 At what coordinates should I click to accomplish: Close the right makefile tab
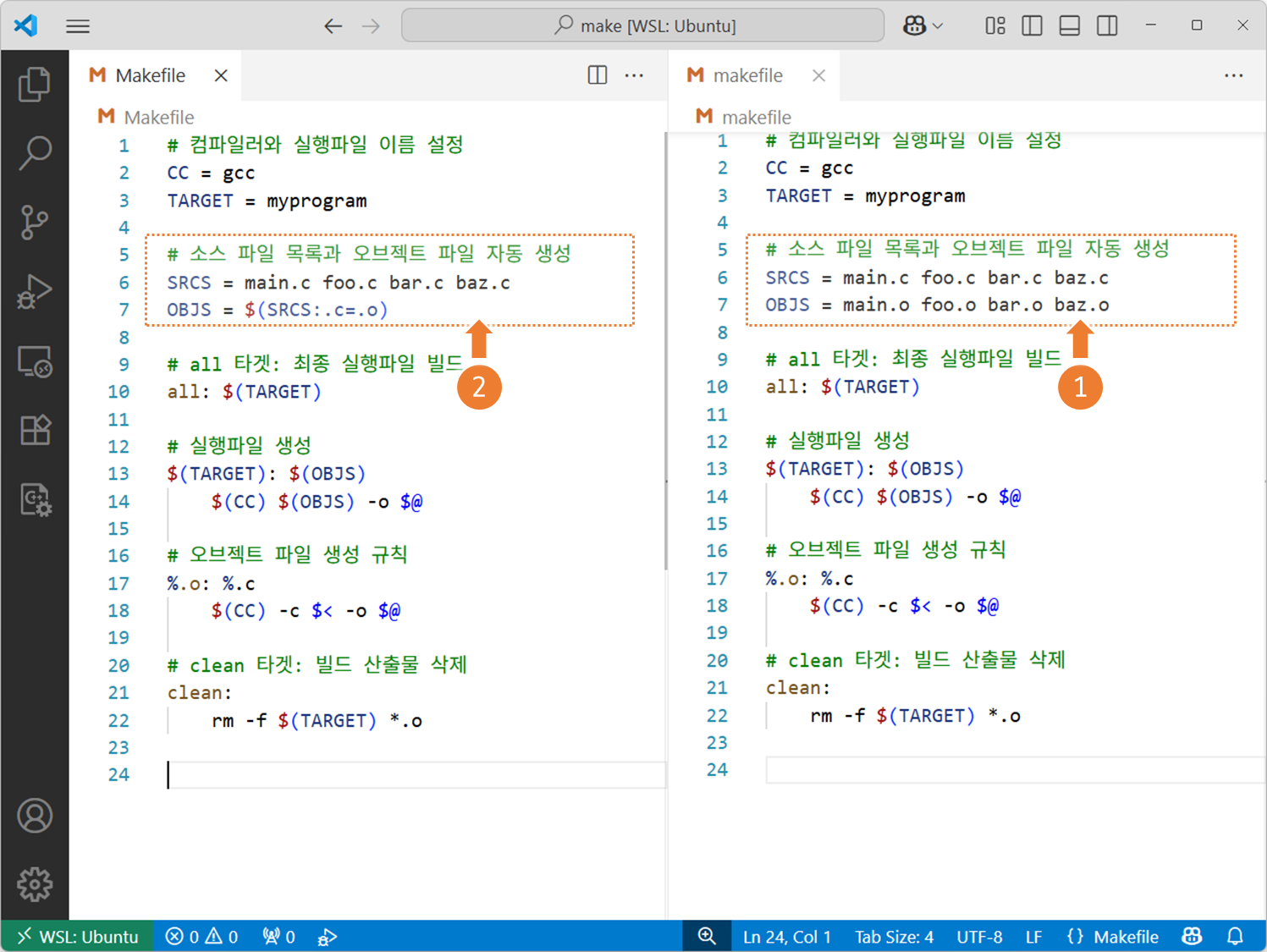(x=818, y=75)
